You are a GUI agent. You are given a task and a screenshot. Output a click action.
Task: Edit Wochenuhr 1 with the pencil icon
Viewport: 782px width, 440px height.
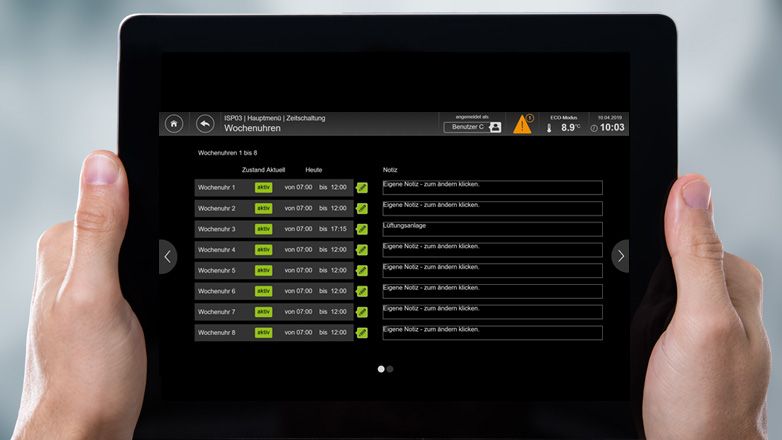click(362, 187)
